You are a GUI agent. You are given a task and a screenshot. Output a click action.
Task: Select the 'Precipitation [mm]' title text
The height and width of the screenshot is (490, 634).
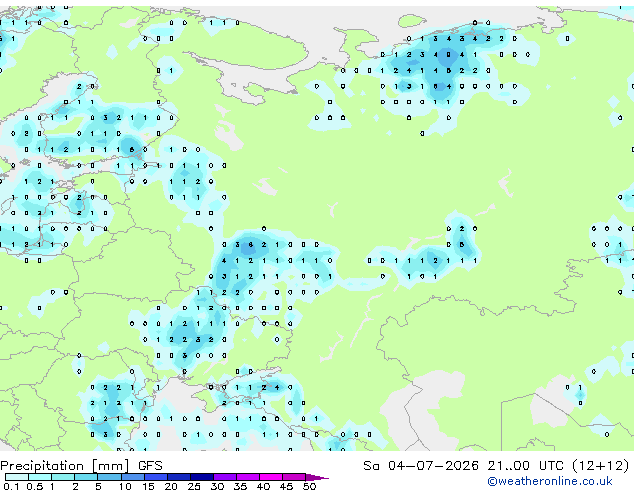(65, 466)
